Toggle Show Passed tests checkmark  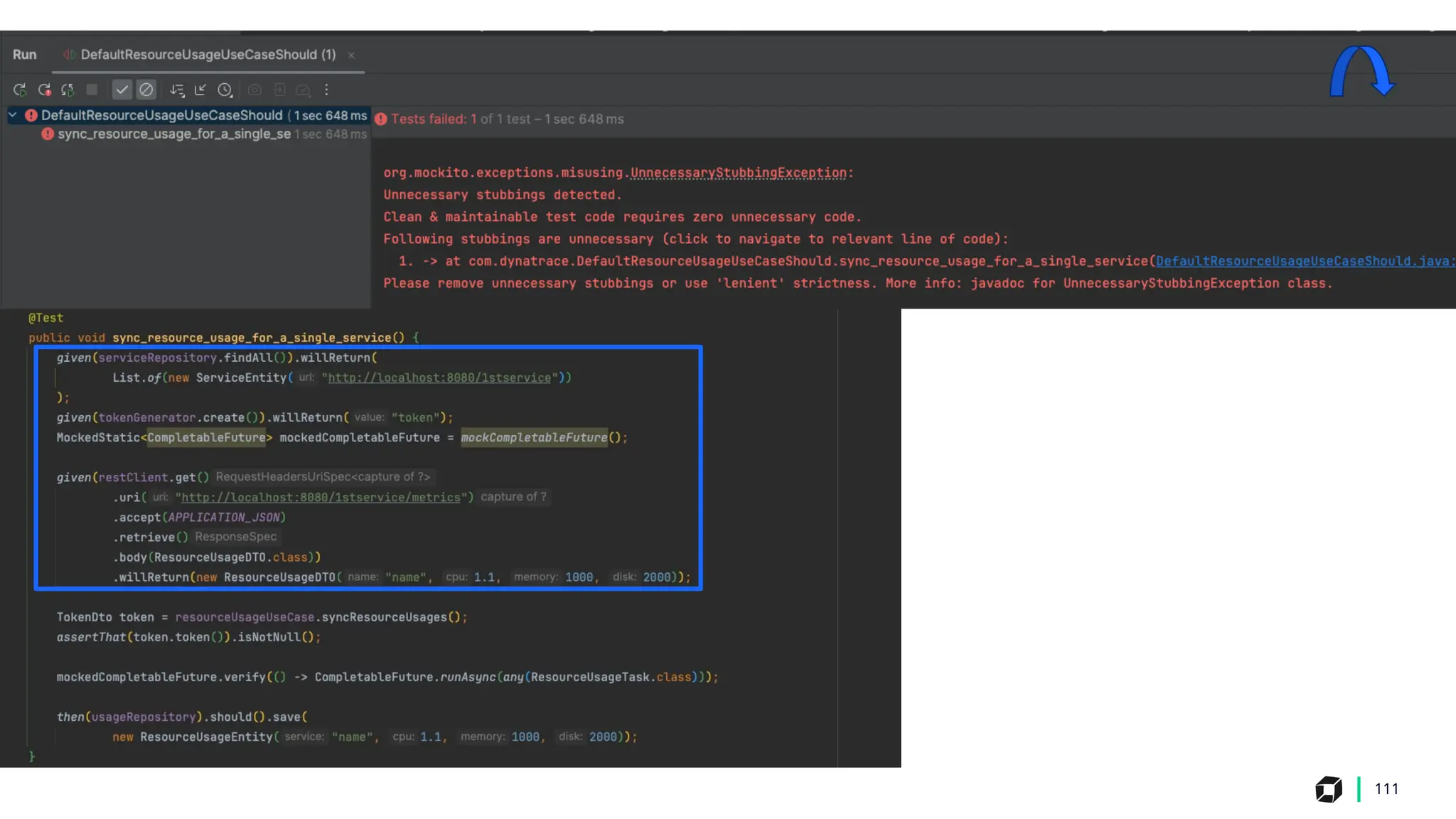[x=122, y=90]
